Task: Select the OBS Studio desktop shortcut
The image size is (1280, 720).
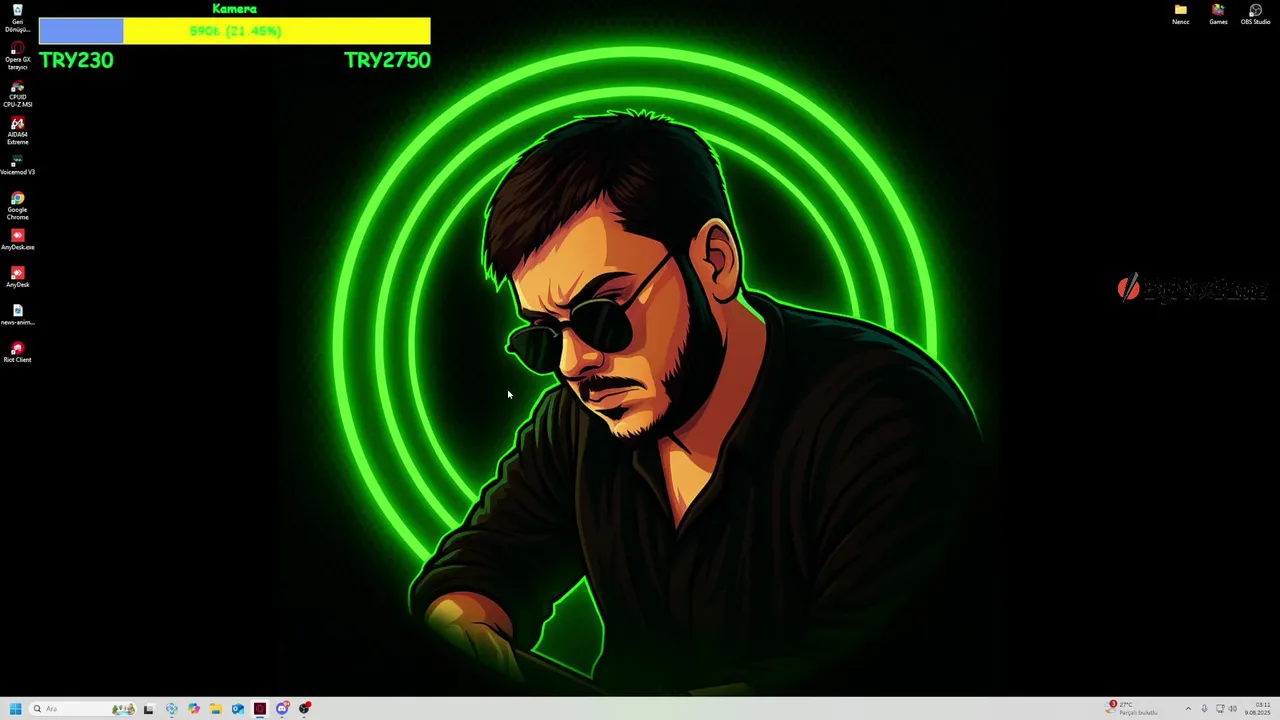Action: point(1255,14)
